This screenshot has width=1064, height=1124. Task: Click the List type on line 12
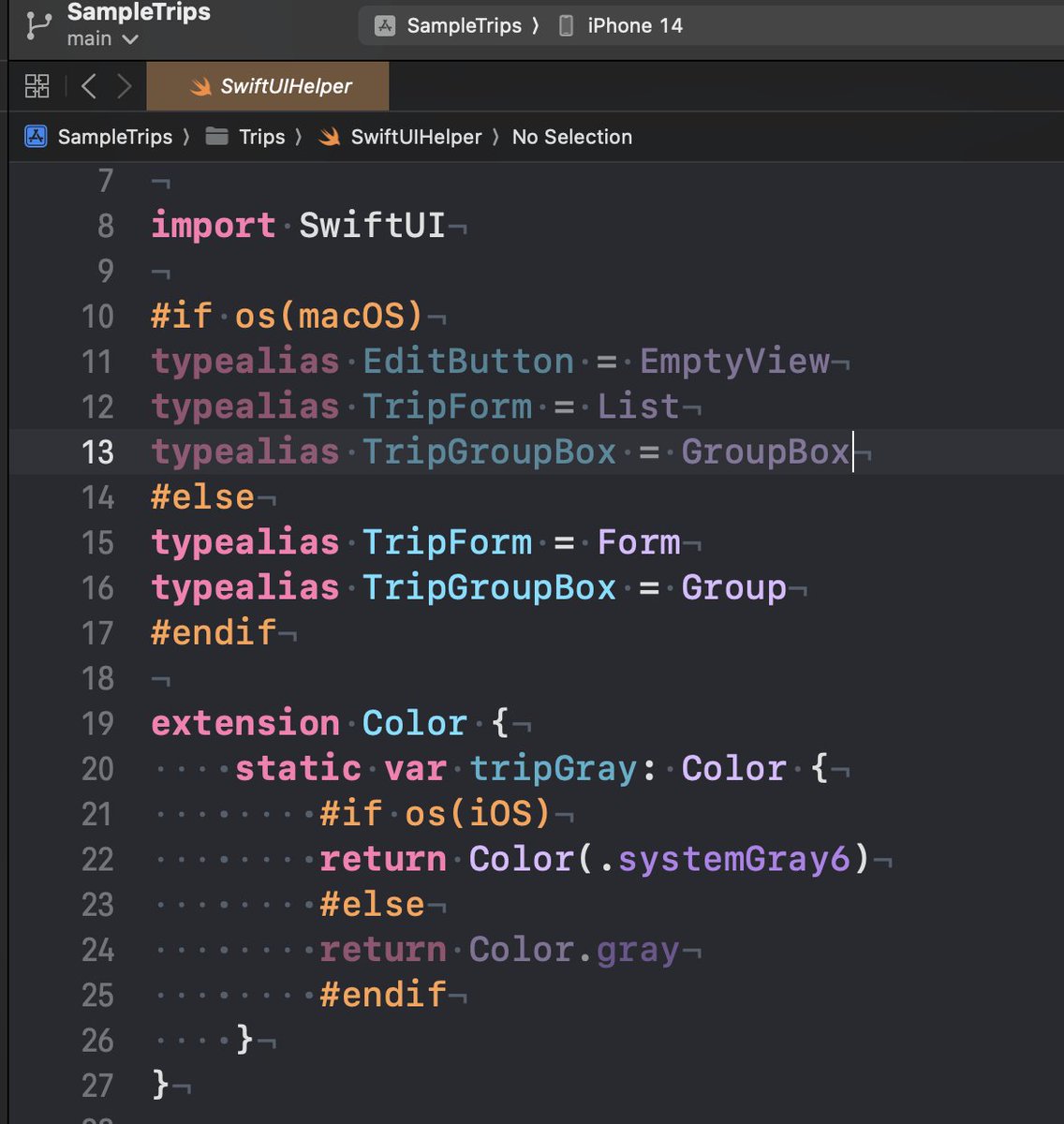click(x=639, y=407)
